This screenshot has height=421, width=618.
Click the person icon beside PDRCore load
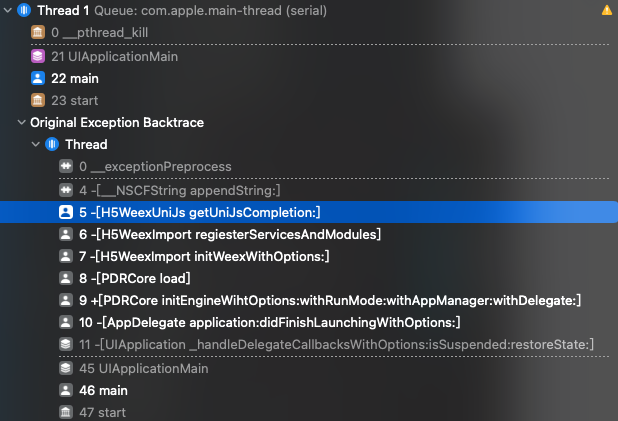(x=66, y=278)
